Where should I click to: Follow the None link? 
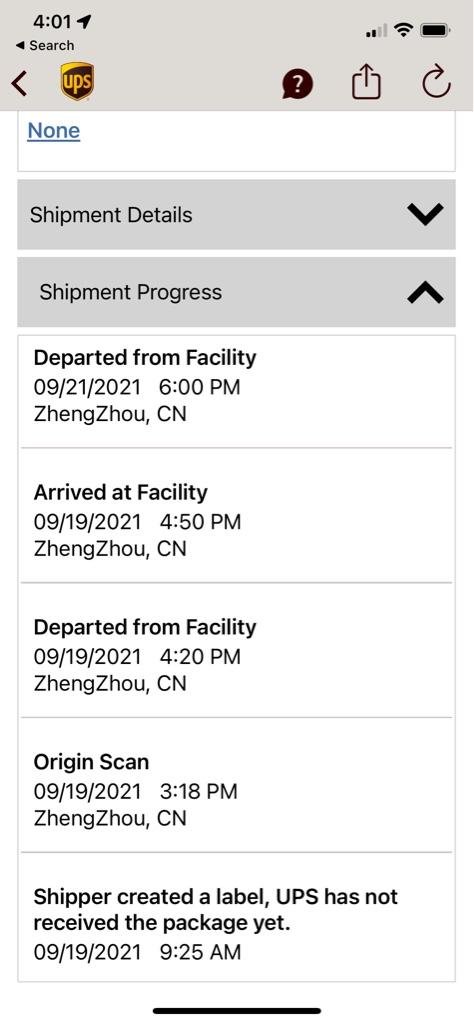tap(54, 131)
